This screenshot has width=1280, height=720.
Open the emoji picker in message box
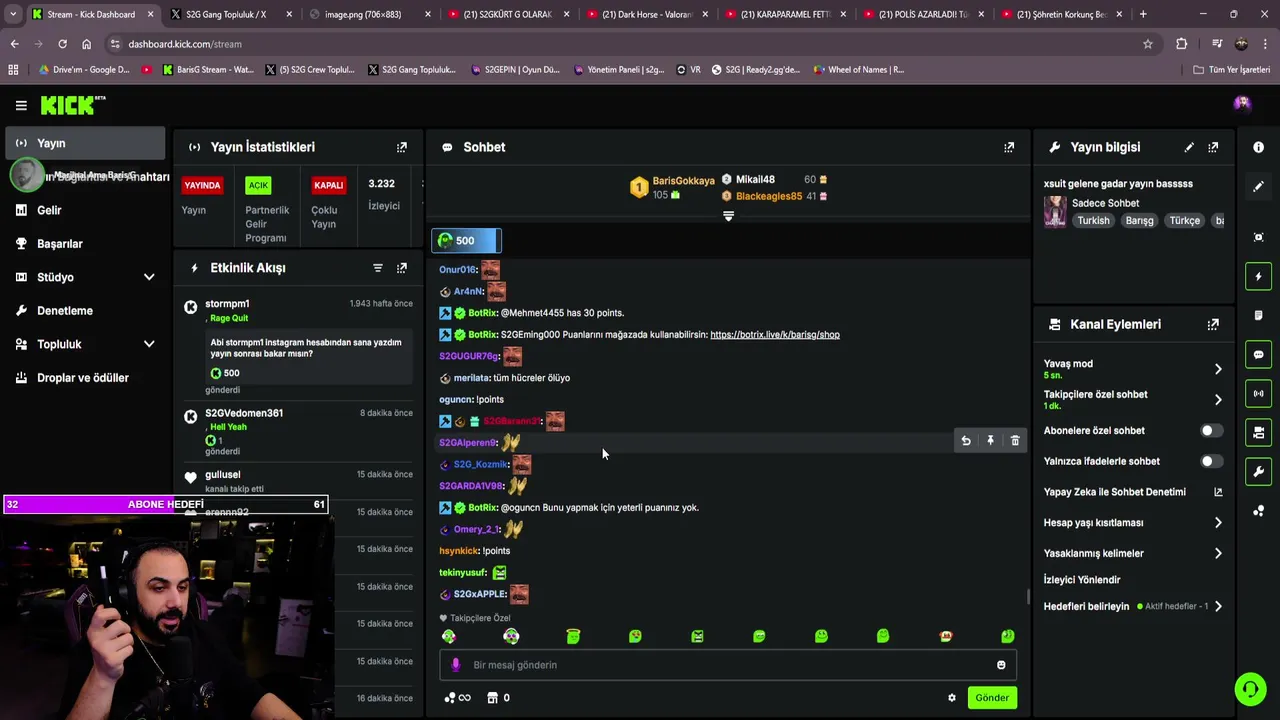[x=1001, y=665]
